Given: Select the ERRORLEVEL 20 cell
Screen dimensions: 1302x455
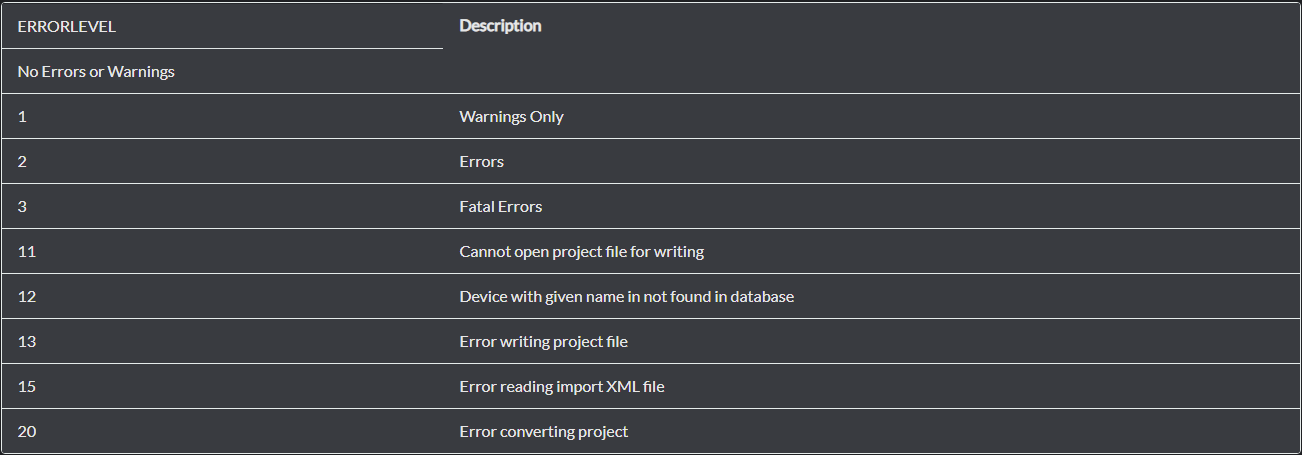Looking at the screenshot, I should tap(27, 432).
